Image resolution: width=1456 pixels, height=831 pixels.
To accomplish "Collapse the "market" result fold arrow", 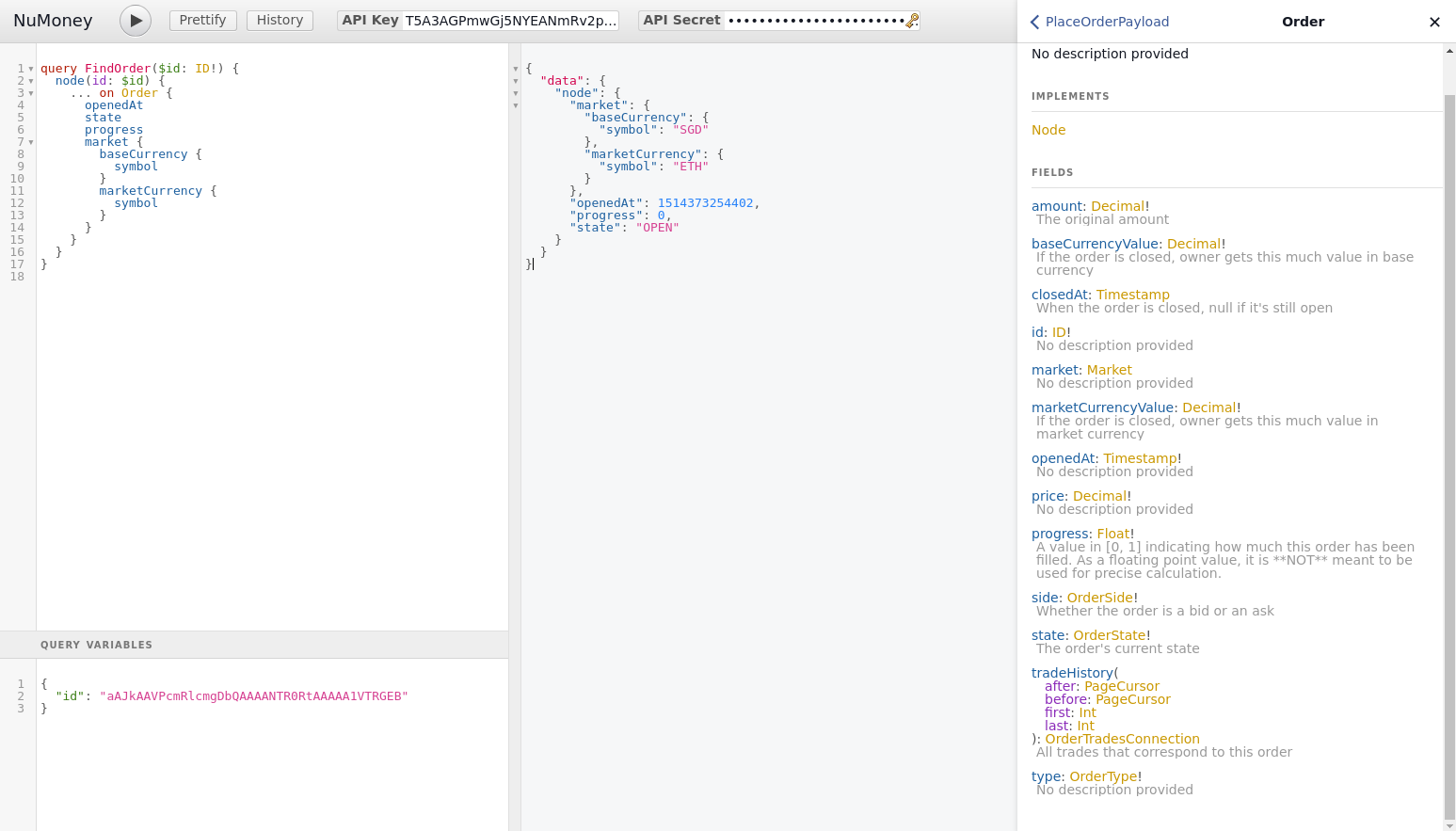I will (x=516, y=105).
